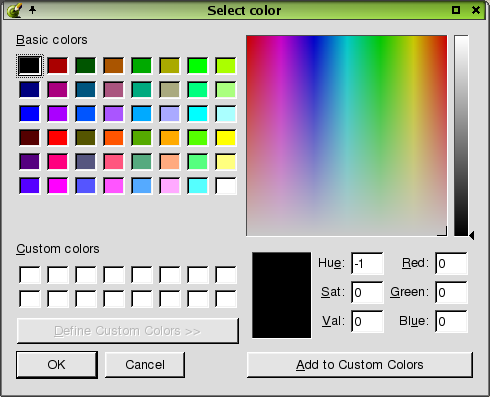
Task: Select the first empty custom color slot
Action: click(x=30, y=275)
